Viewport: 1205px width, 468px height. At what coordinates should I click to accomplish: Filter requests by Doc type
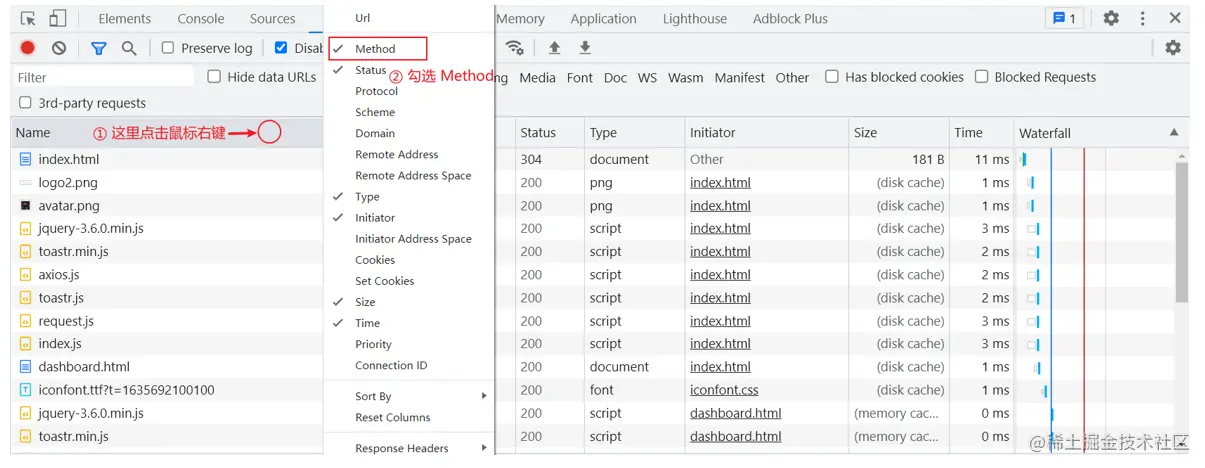(616, 77)
